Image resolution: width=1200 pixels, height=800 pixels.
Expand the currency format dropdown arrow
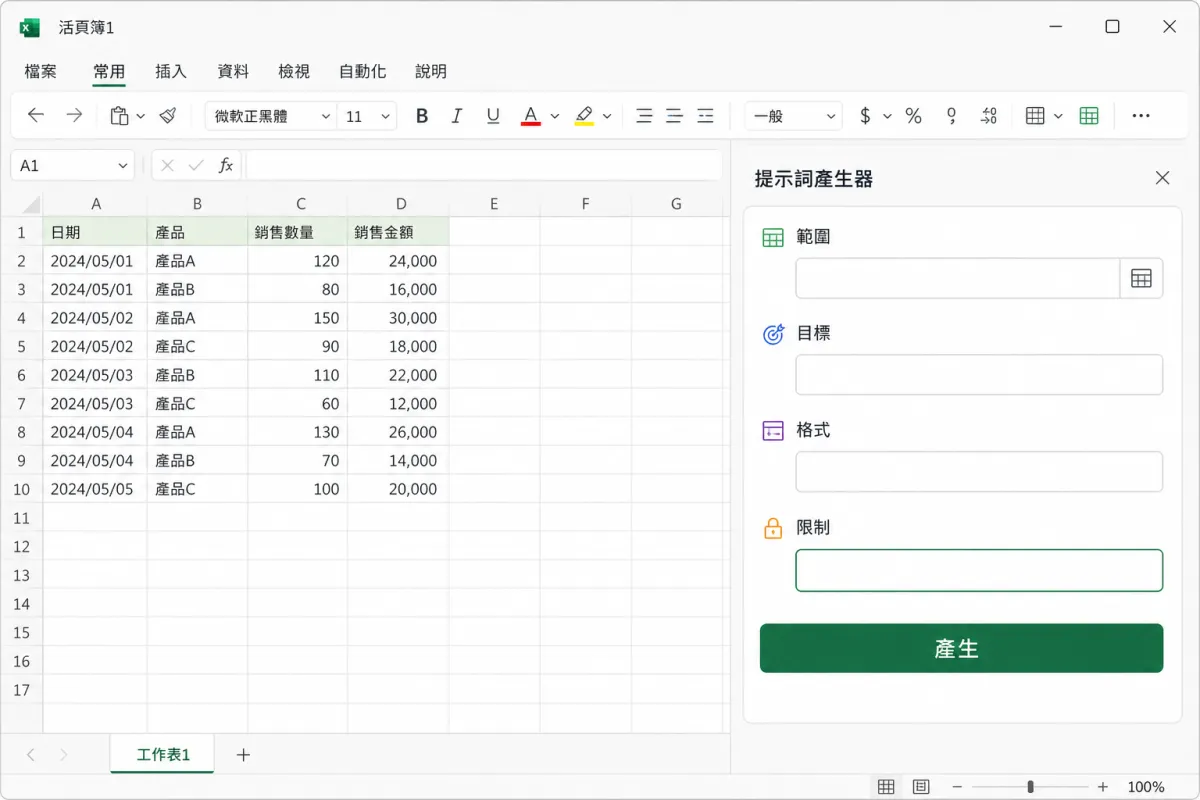(x=887, y=116)
